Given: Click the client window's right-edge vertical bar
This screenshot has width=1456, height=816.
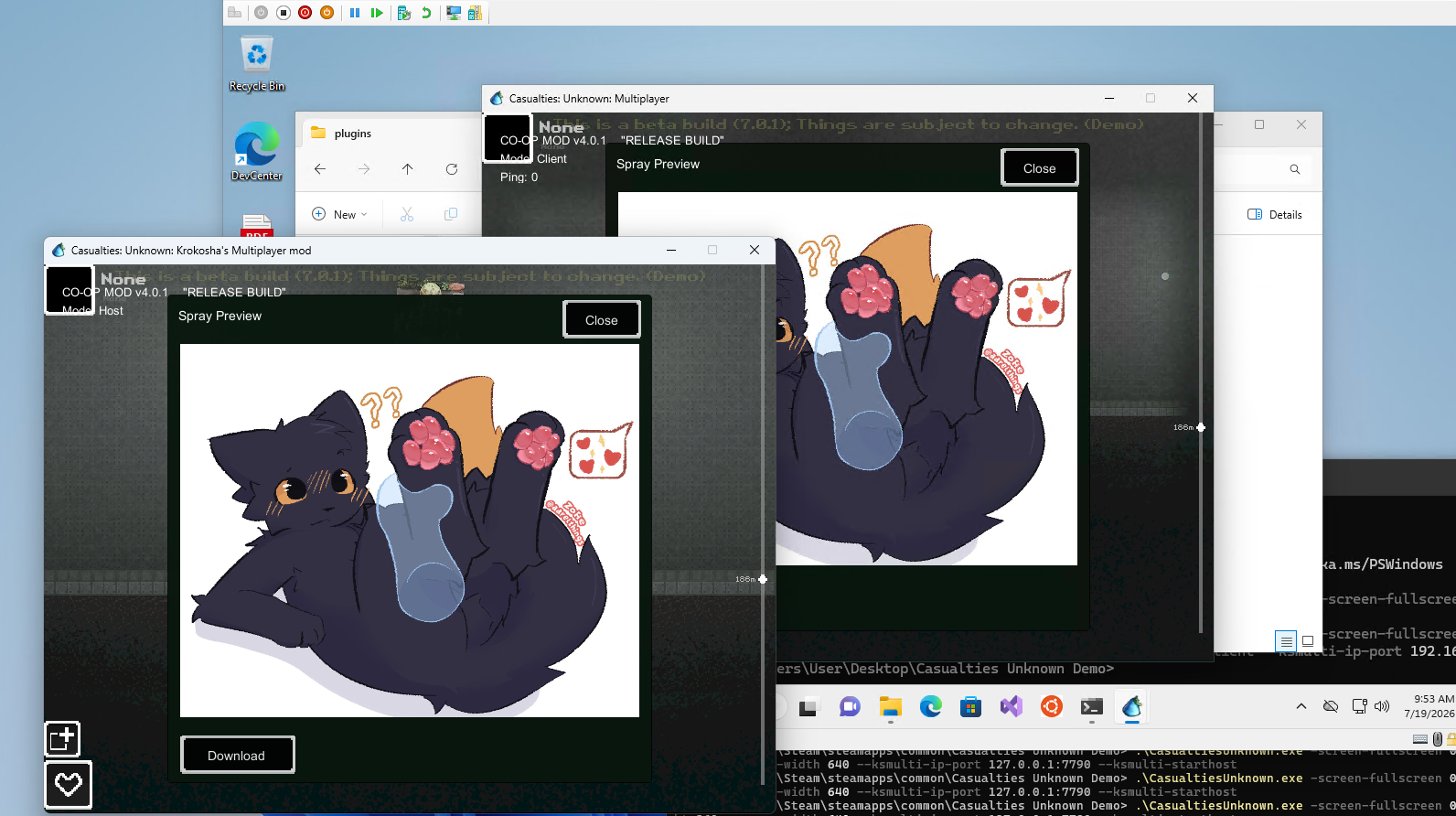Looking at the screenshot, I should point(1201,373).
